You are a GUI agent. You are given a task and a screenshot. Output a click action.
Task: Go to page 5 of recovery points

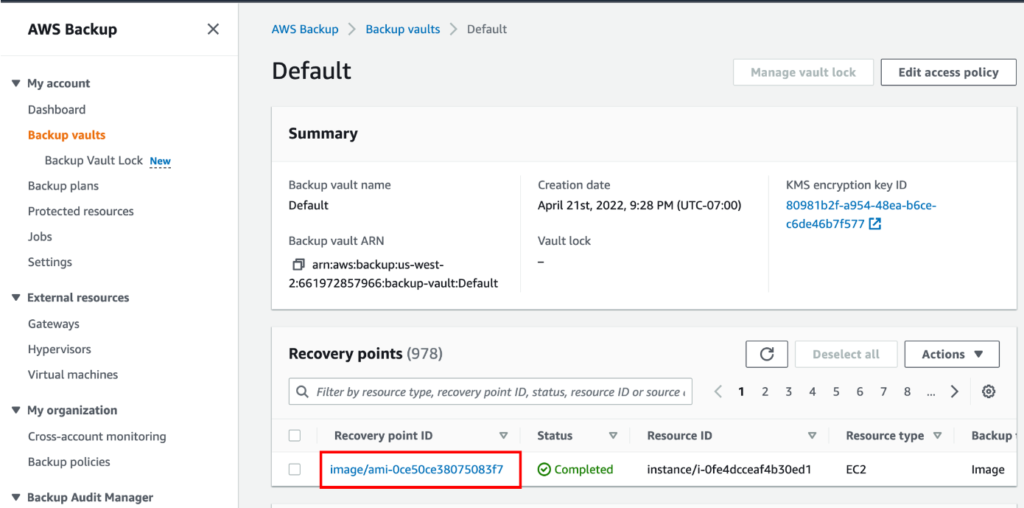pyautogui.click(x=836, y=392)
